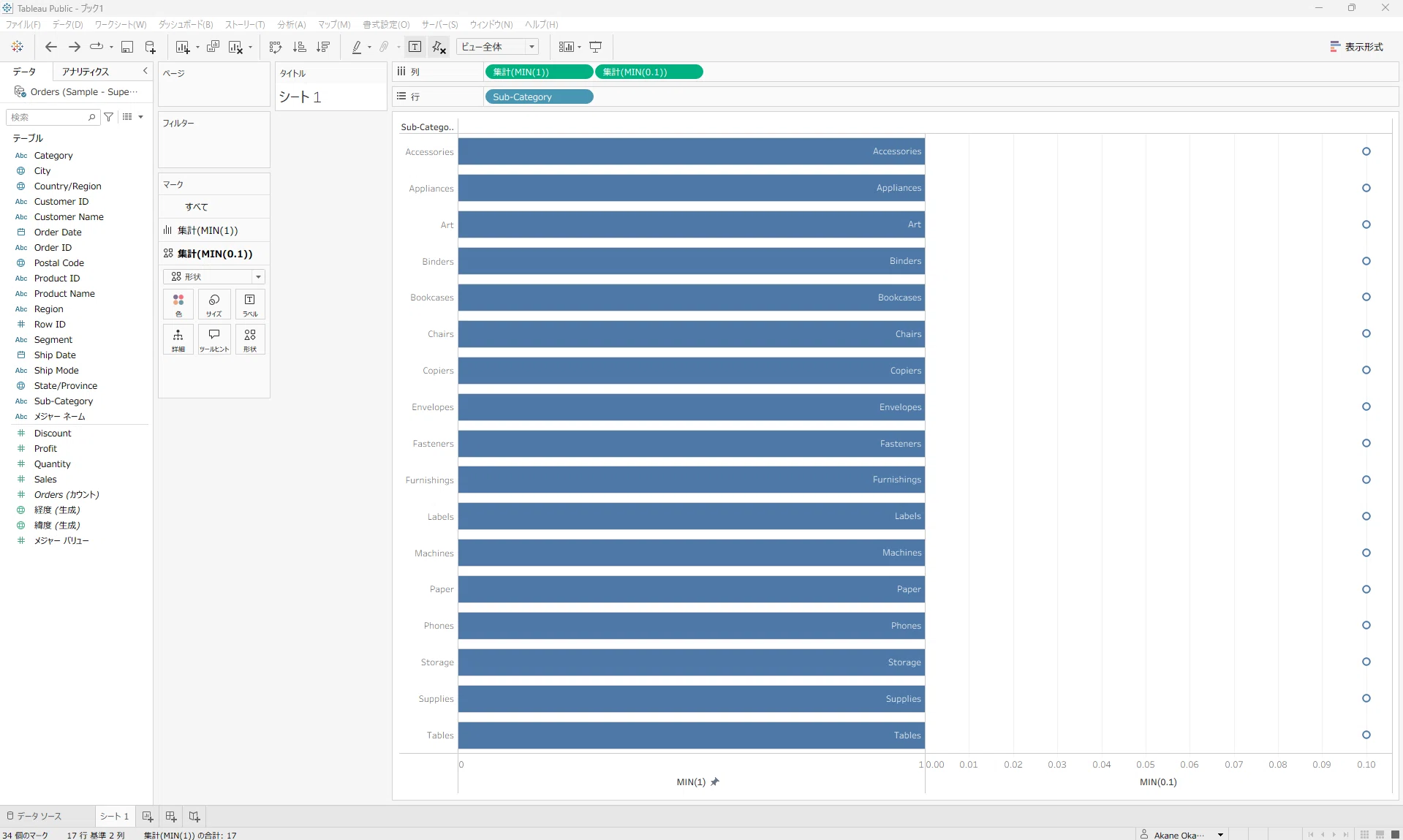Click the New Dashboard icon at the bottom
The image size is (1403, 840).
(x=171, y=817)
